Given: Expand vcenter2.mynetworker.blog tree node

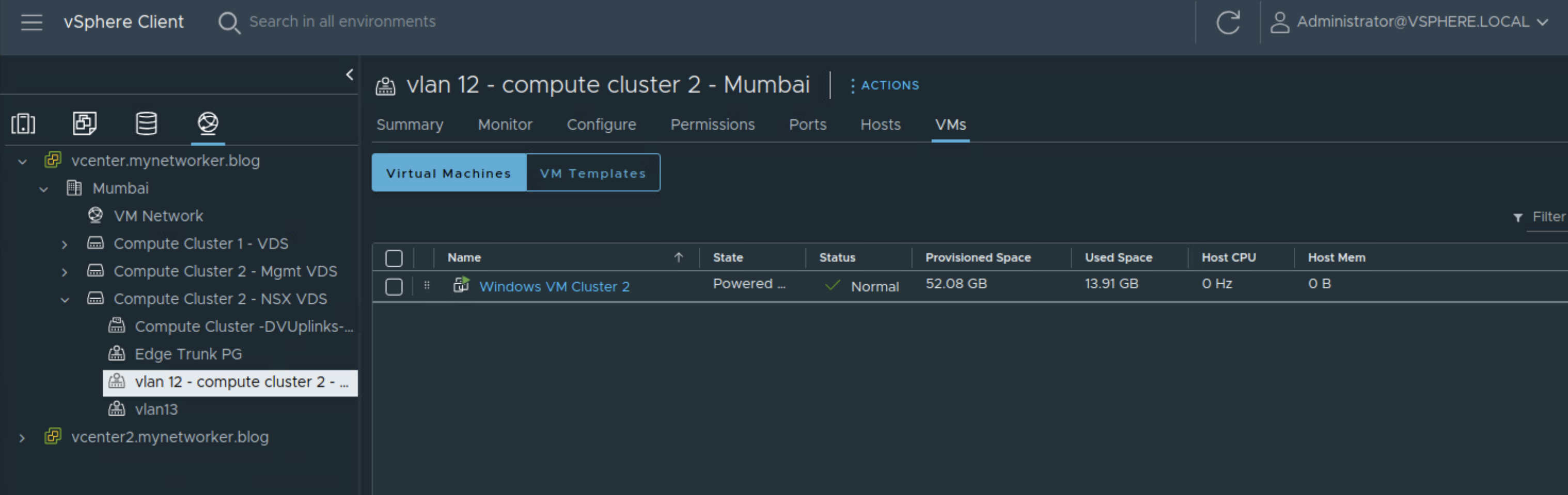Looking at the screenshot, I should [x=22, y=438].
